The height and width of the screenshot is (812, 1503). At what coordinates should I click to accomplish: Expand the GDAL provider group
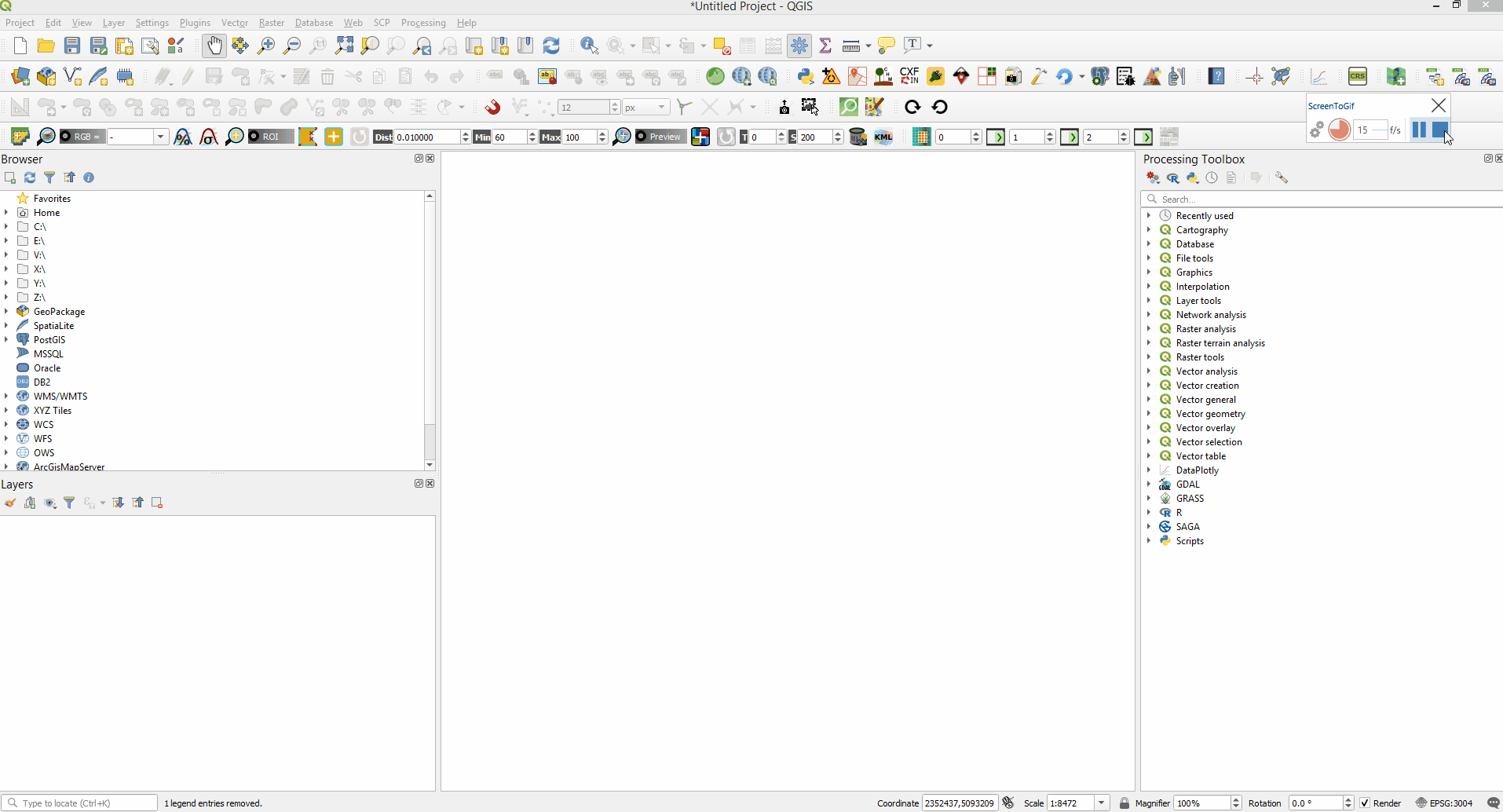pos(1149,484)
